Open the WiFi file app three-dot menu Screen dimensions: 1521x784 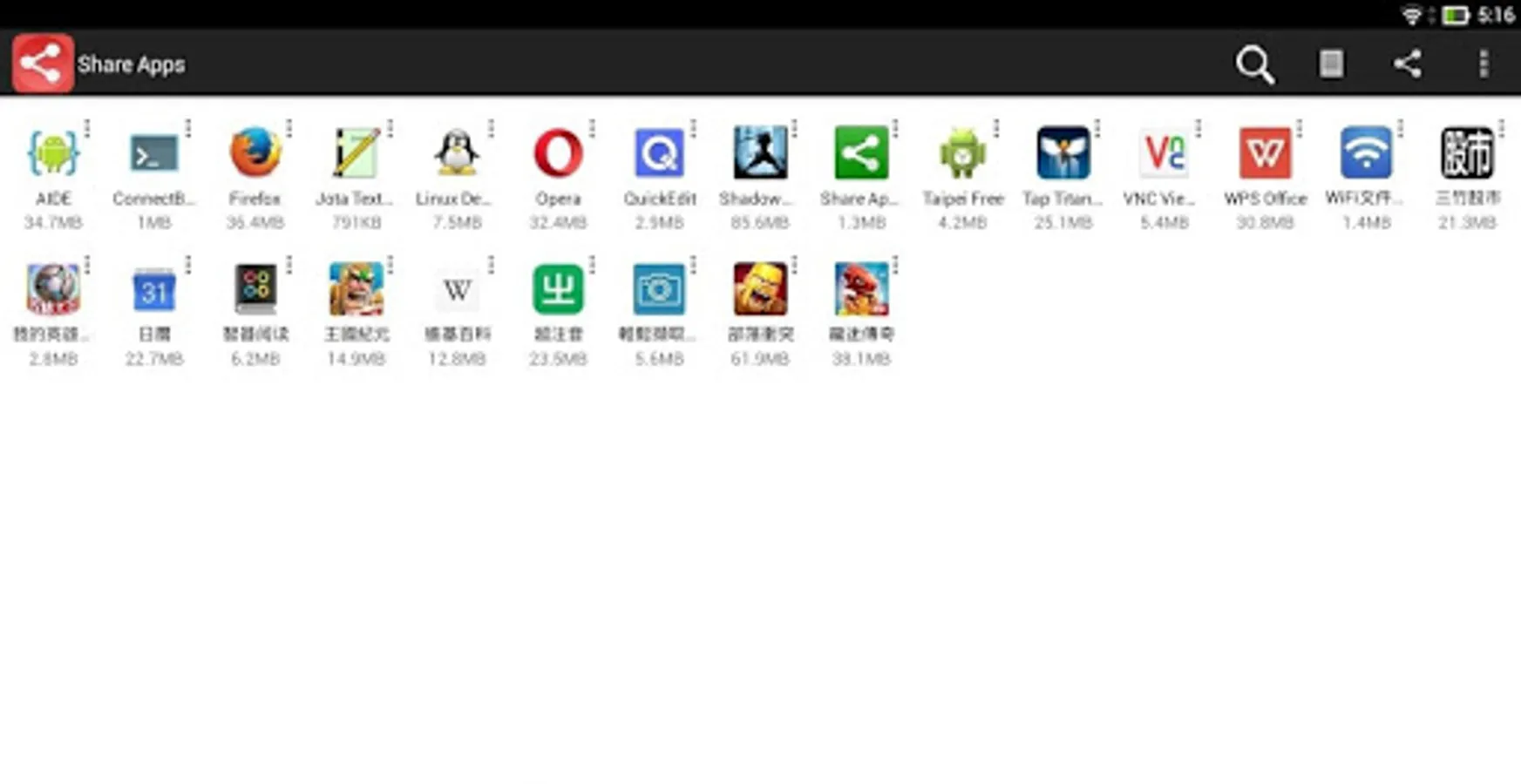1401,129
